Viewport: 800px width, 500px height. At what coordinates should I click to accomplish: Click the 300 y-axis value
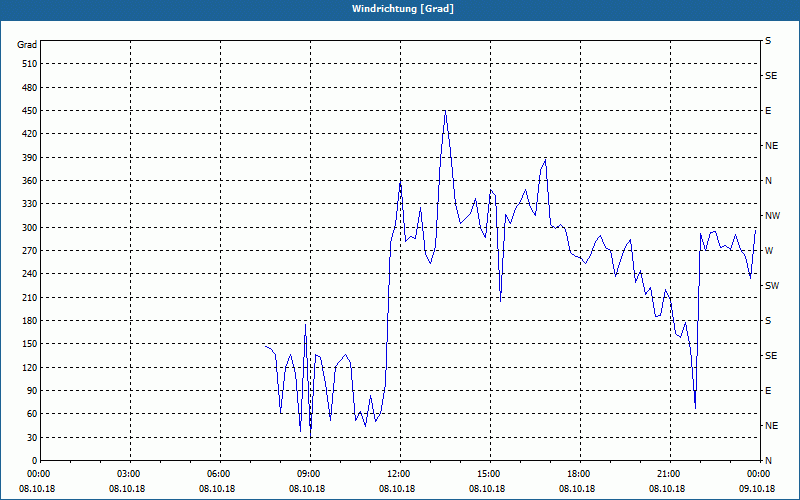click(x=30, y=228)
